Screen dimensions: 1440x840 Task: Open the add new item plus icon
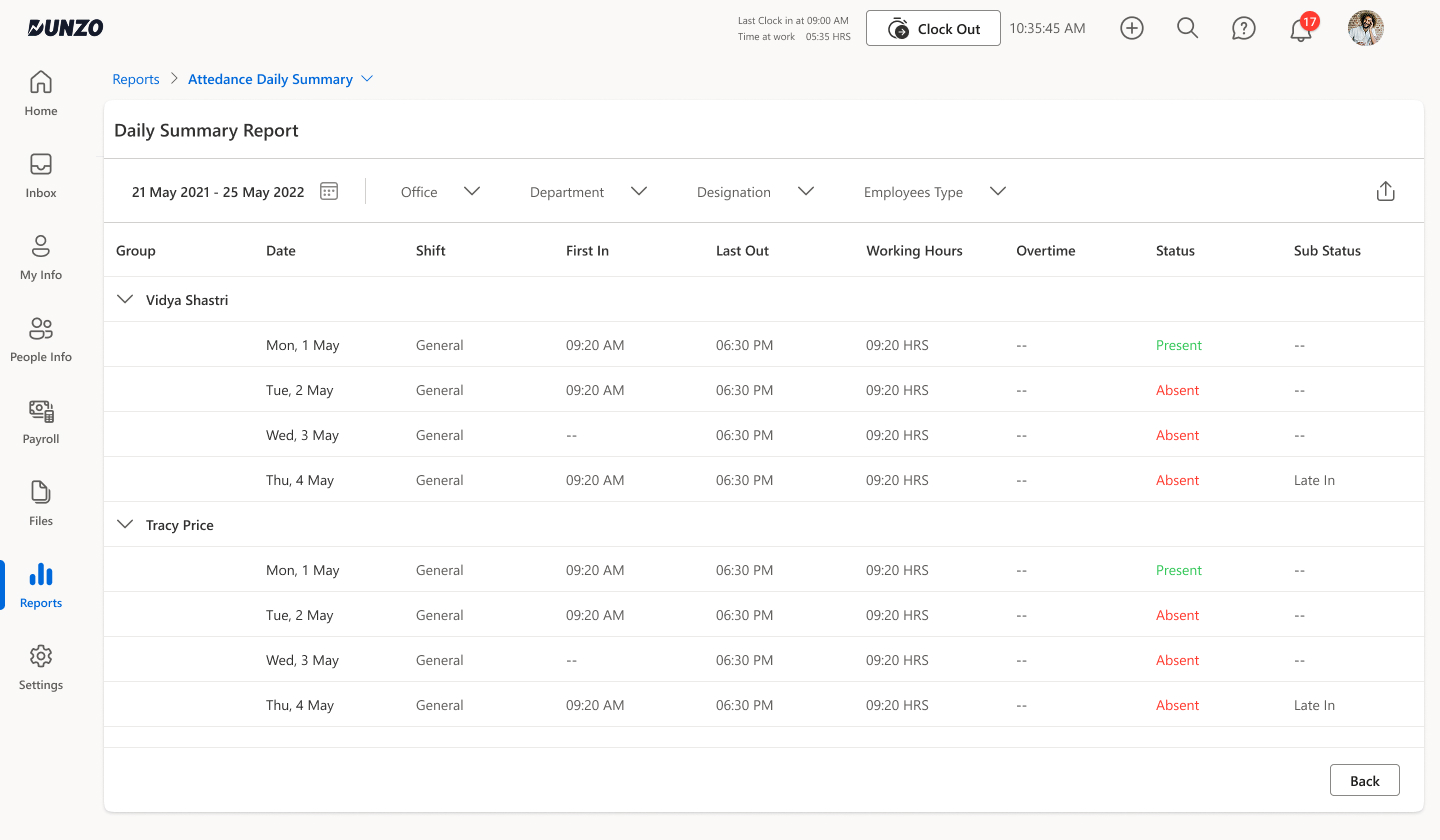(1131, 28)
